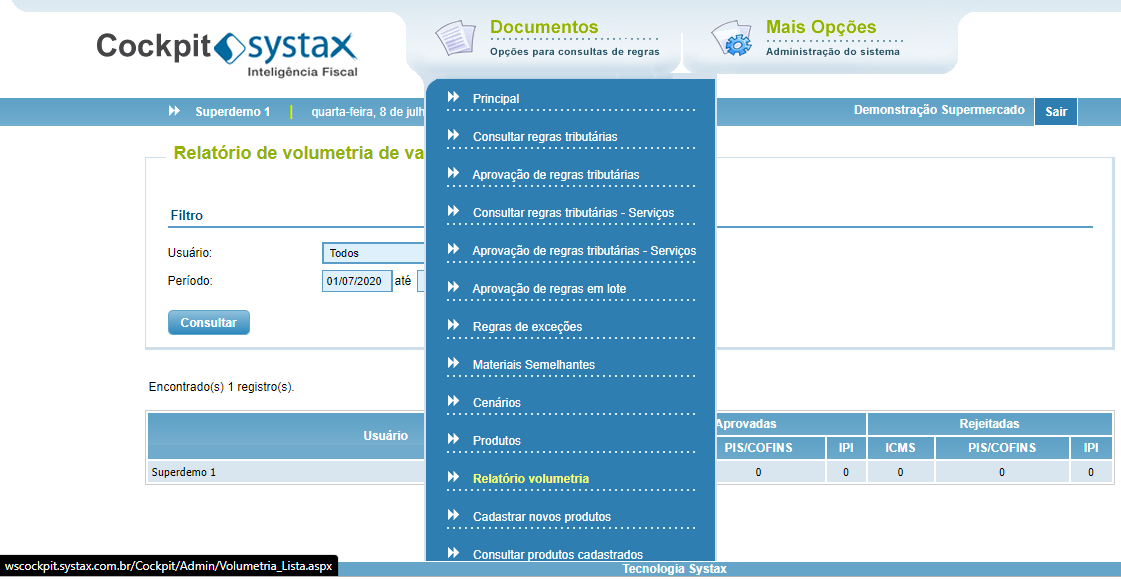
Task: Select highlighted Relatório volumetria item
Action: click(x=531, y=479)
